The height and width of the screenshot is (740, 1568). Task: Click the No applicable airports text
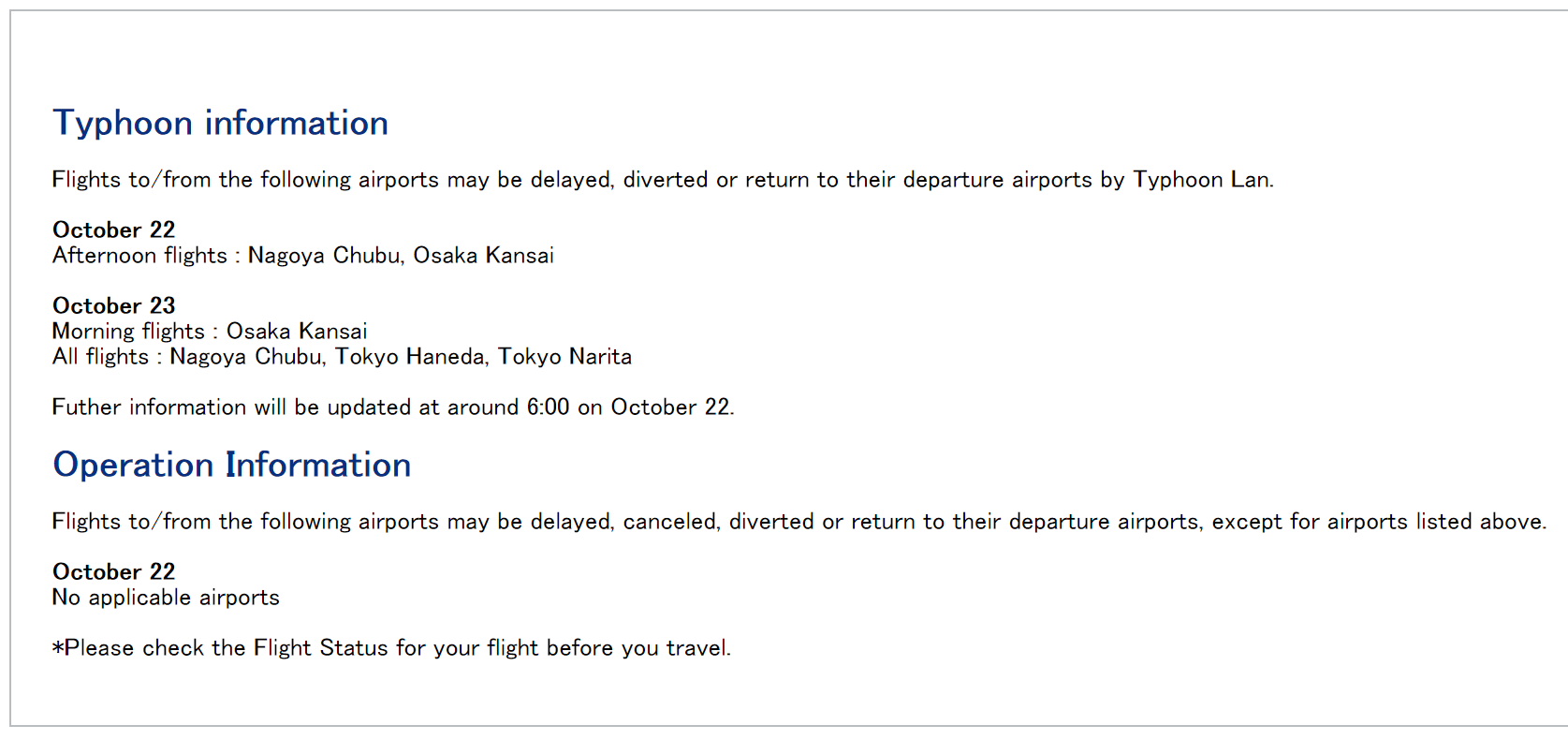[x=166, y=598]
